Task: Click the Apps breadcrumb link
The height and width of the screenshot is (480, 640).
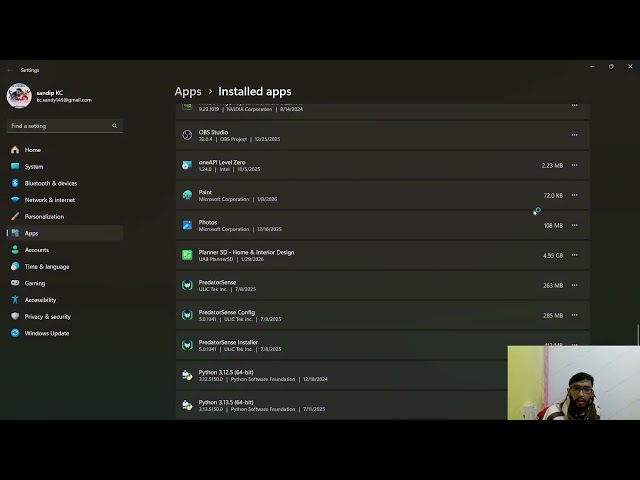Action: click(188, 91)
